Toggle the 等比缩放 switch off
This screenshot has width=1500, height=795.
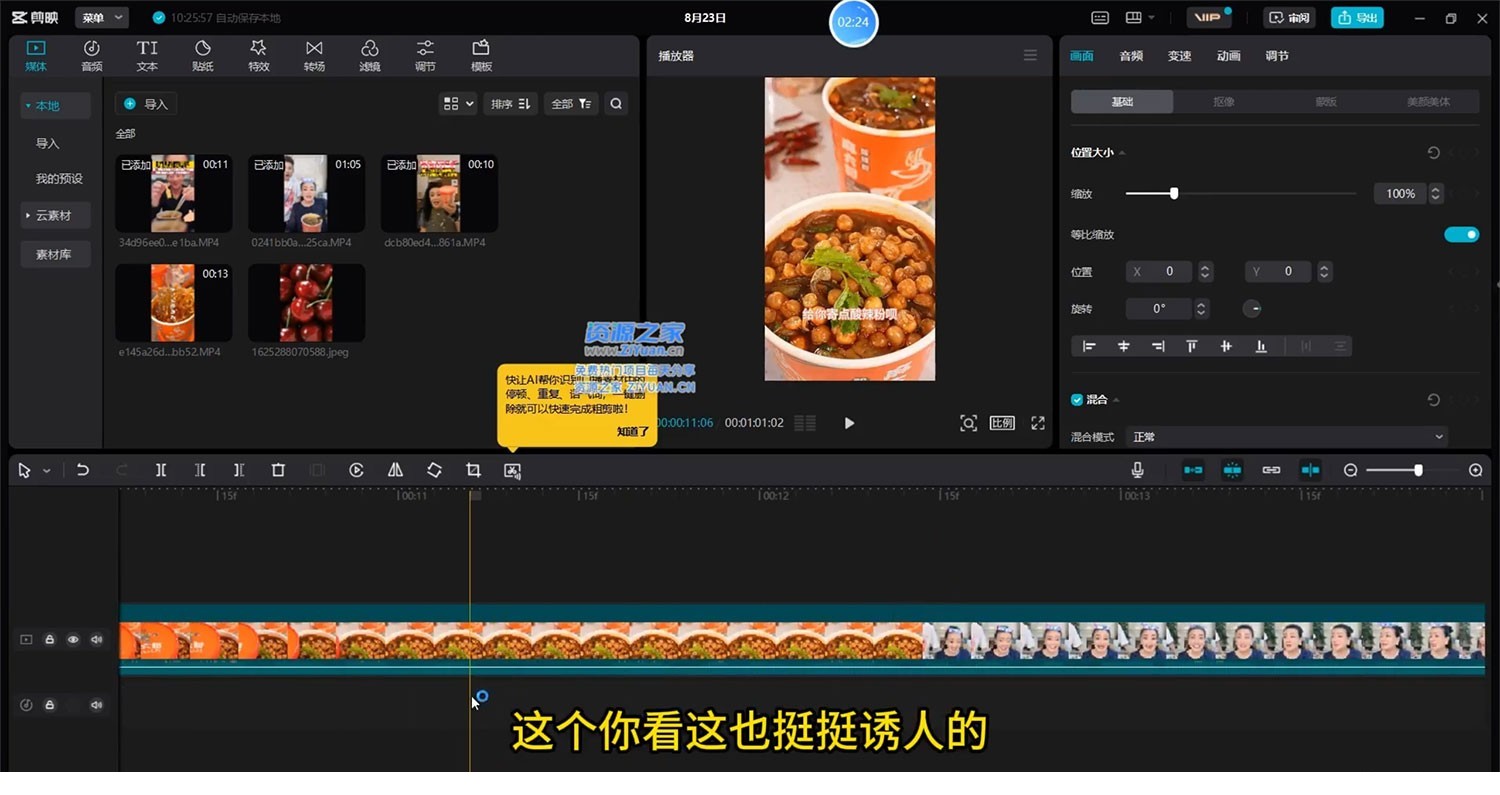coord(1461,234)
